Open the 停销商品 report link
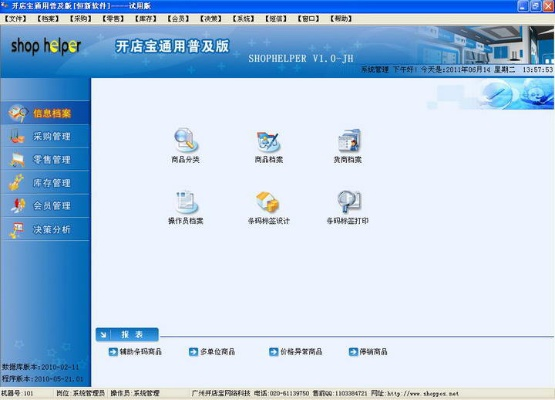555x400 pixels. coord(373,352)
